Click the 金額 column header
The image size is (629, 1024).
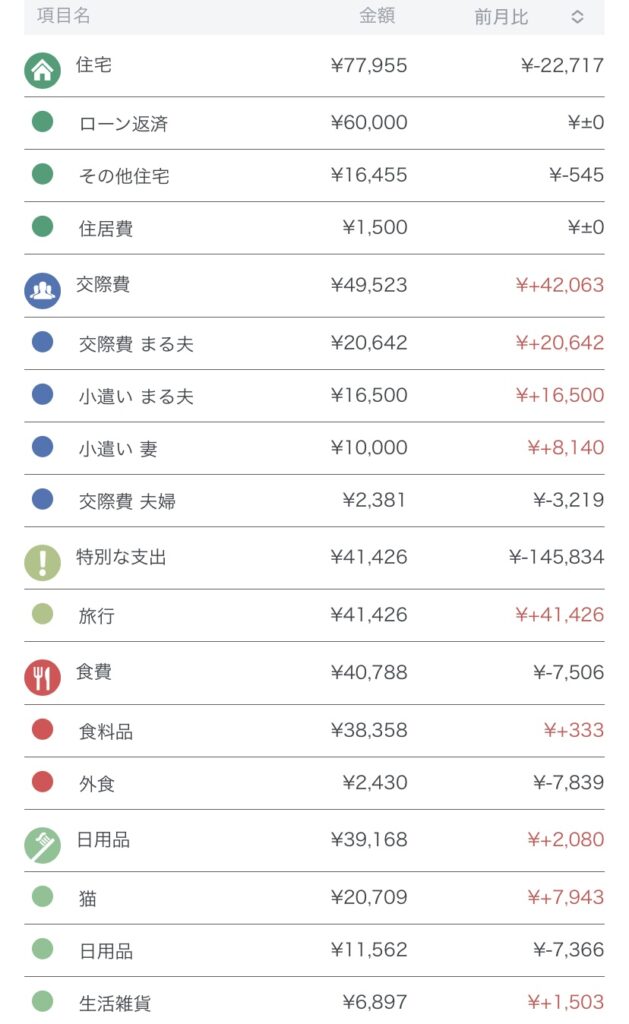[377, 17]
